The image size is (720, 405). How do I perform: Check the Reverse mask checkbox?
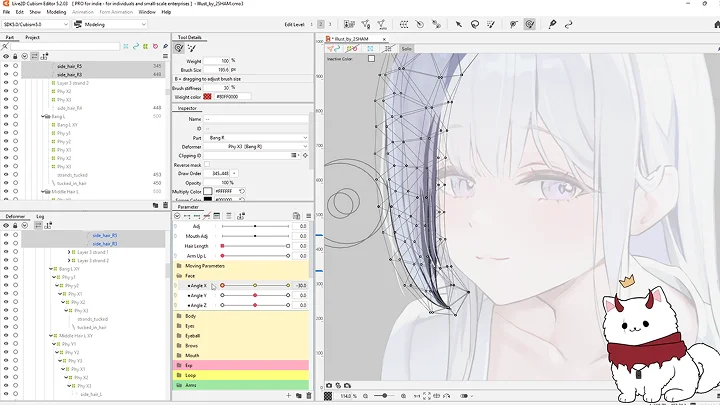pyautogui.click(x=207, y=164)
